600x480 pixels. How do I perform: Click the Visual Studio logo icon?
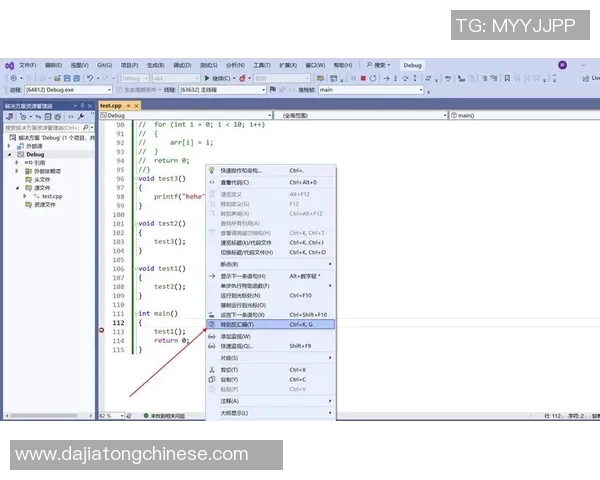click(x=9, y=65)
